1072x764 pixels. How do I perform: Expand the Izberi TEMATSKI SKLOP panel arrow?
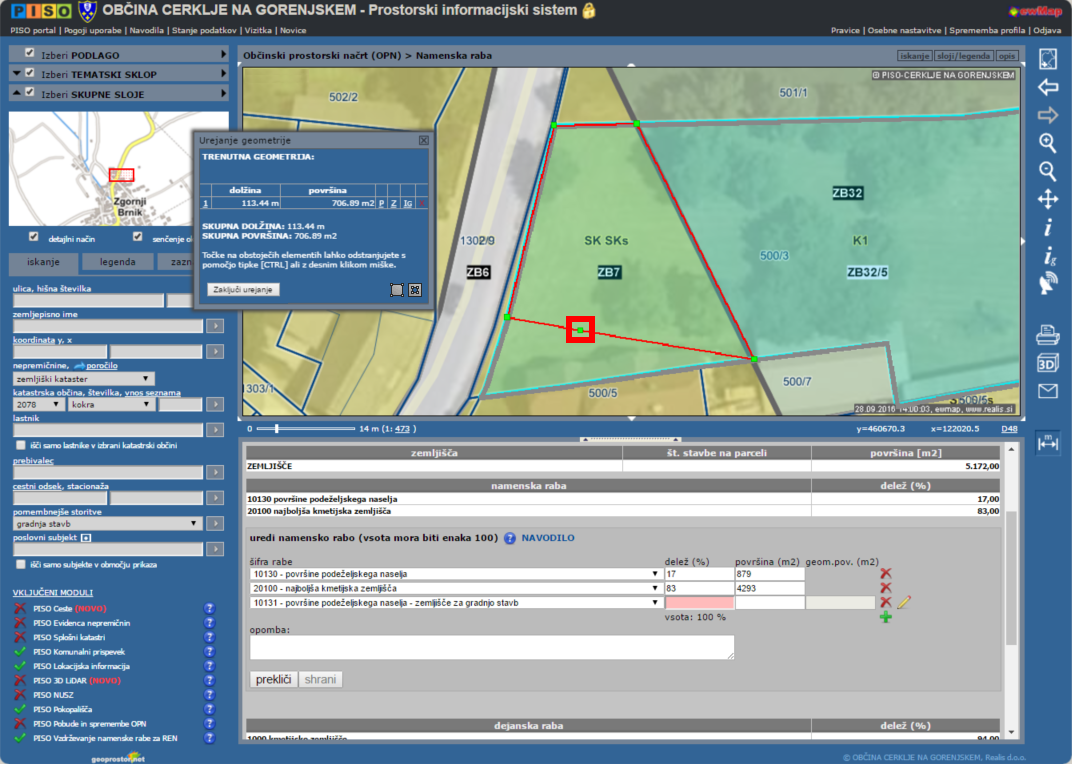(x=223, y=74)
